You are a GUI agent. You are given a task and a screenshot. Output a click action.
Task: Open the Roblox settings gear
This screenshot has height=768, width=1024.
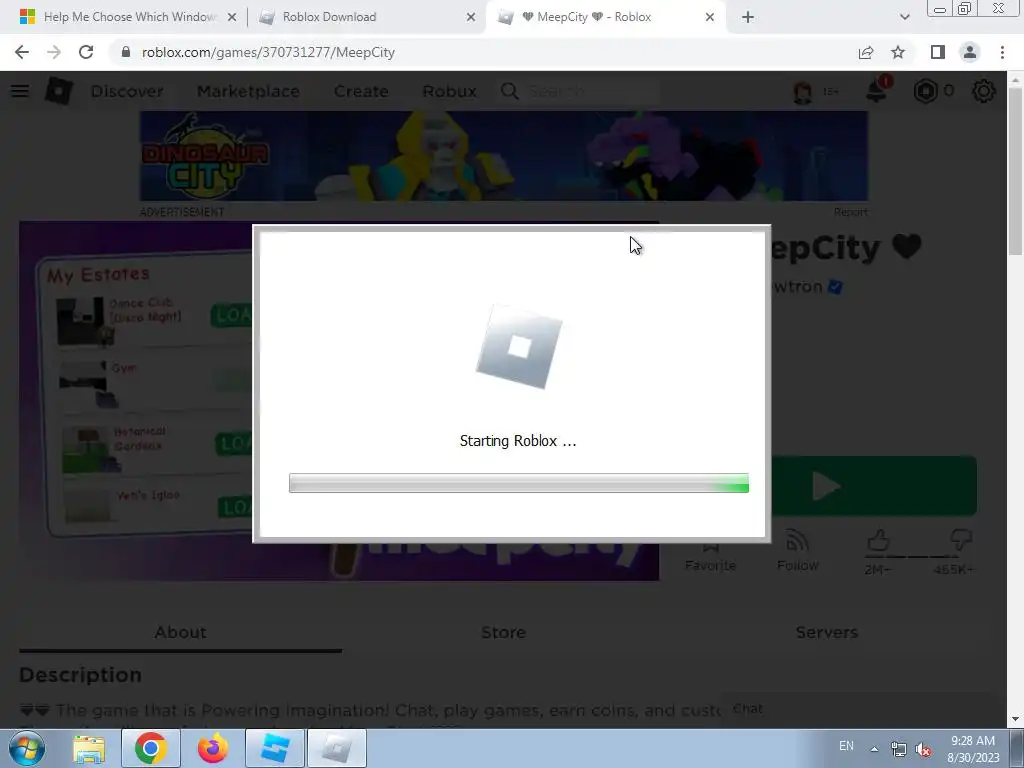984,91
